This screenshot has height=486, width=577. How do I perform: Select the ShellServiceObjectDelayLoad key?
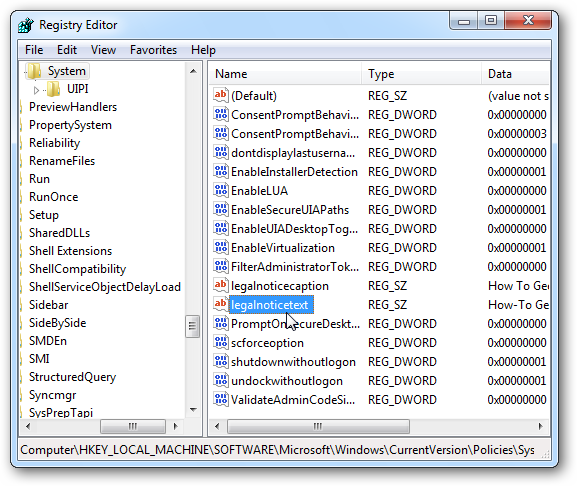(x=105, y=287)
